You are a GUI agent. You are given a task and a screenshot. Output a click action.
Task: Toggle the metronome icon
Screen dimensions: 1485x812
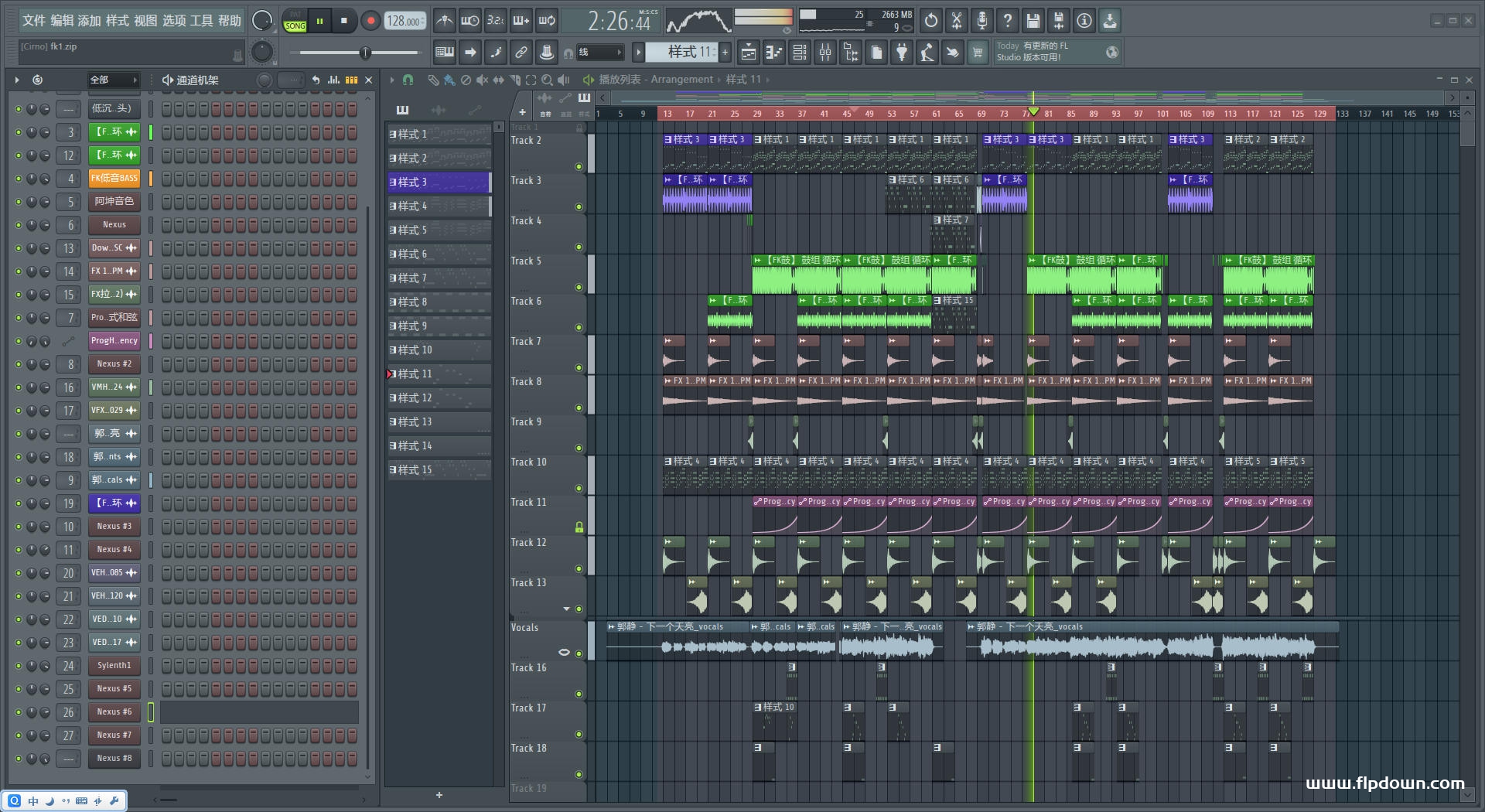coord(444,21)
